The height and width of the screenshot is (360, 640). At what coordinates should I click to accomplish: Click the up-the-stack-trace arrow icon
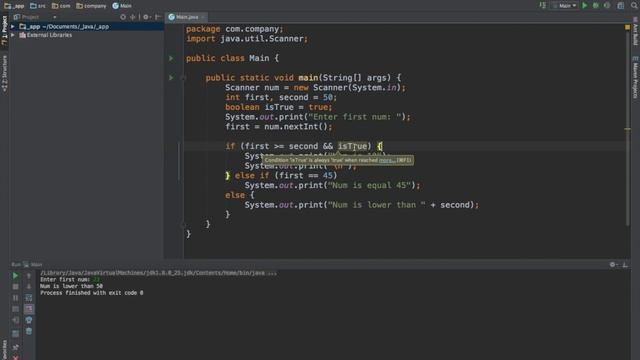29,276
